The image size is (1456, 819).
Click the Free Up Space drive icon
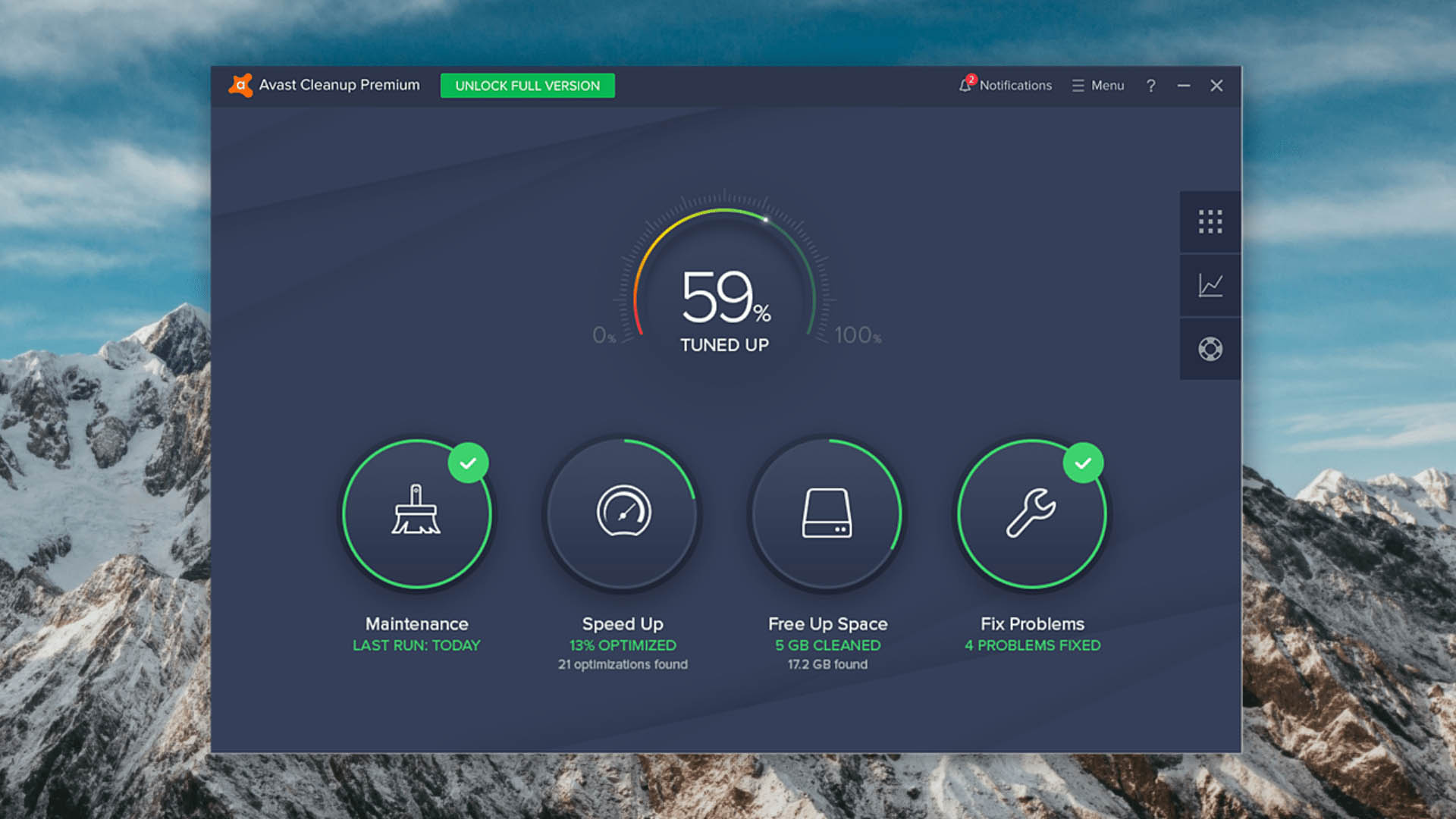click(827, 513)
